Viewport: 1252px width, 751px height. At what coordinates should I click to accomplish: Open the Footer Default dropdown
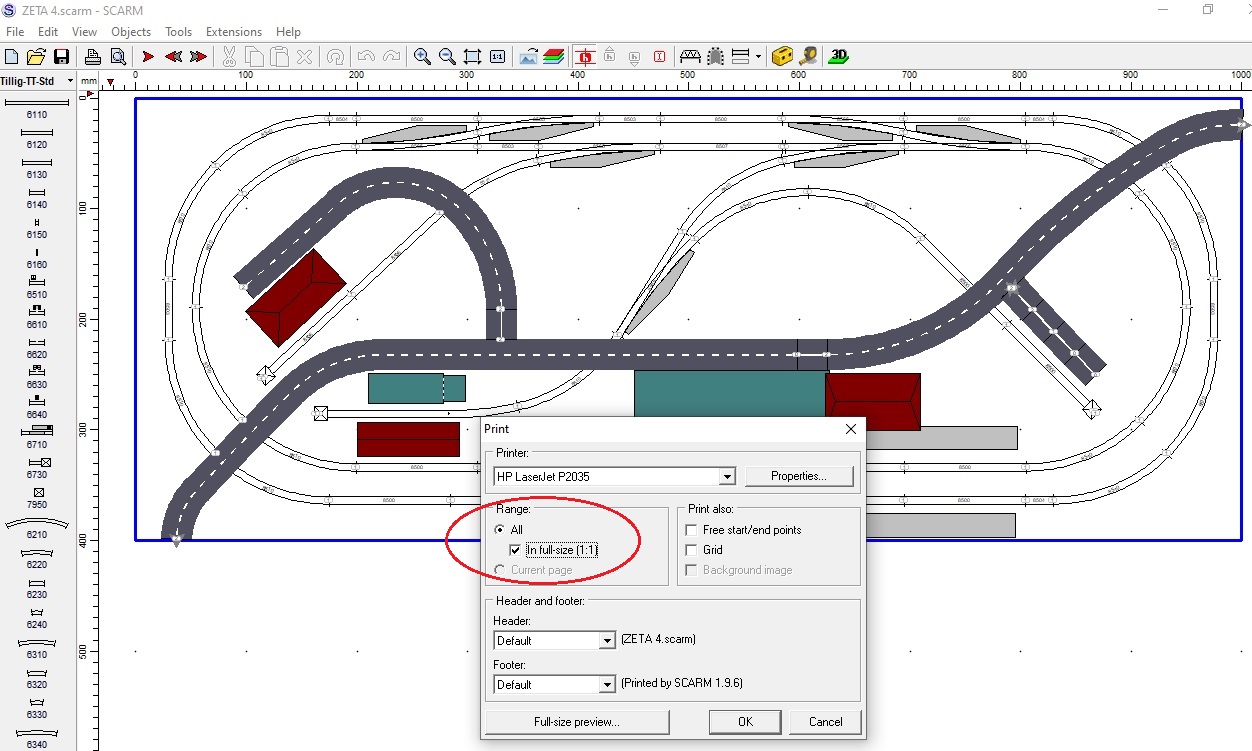606,685
